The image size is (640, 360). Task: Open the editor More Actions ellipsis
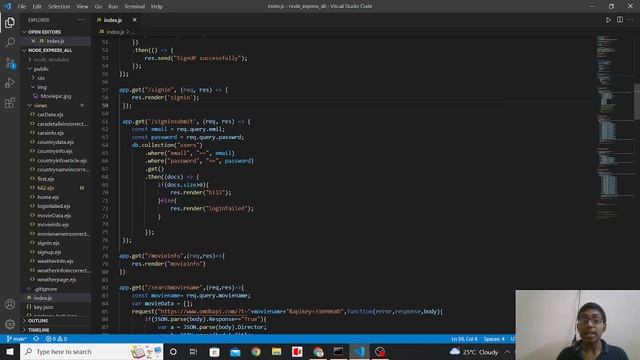[x=631, y=20]
